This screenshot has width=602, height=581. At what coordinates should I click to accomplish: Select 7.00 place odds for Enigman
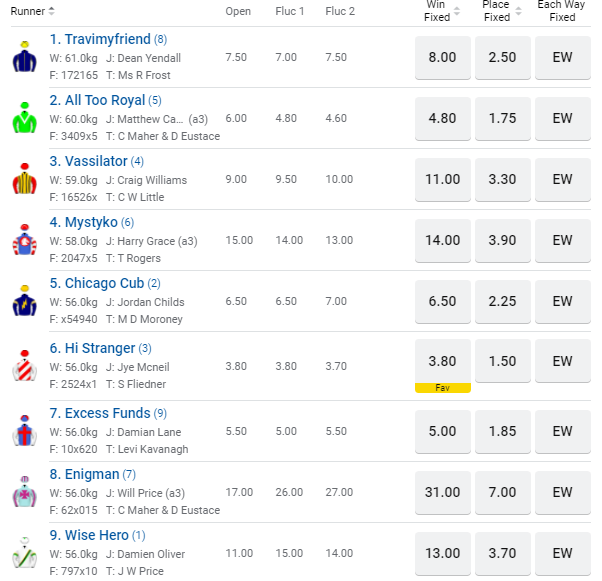[x=502, y=492]
